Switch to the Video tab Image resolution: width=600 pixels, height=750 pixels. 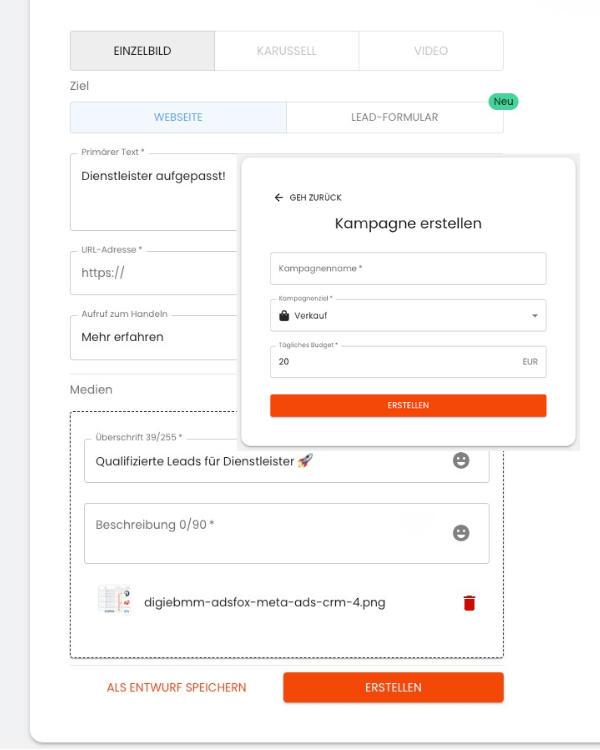tap(430, 51)
